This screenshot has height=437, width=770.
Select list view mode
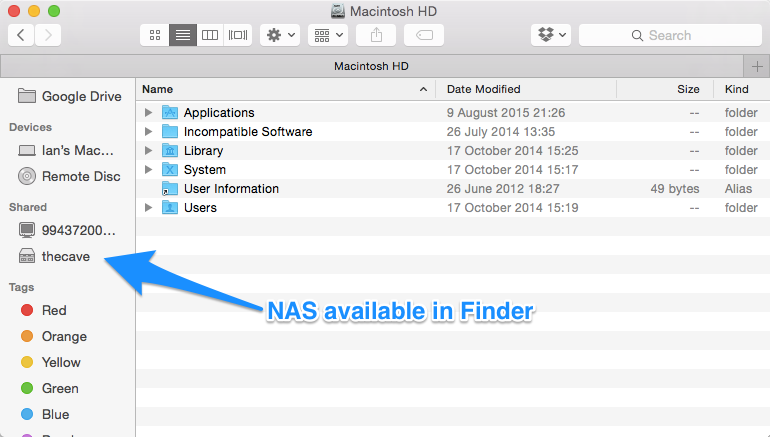(x=183, y=35)
